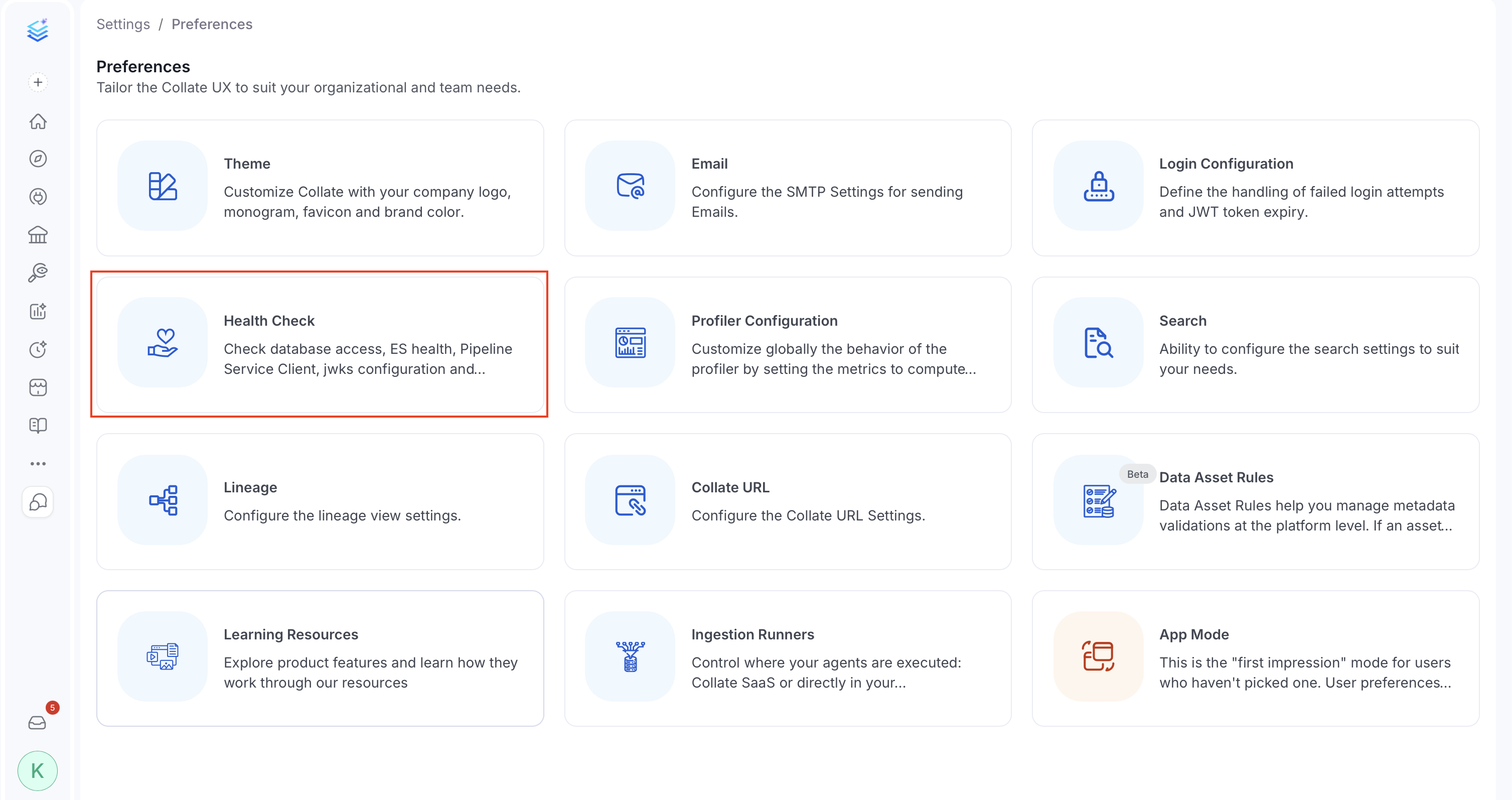The height and width of the screenshot is (800, 1512).
Task: Open the Theme settings title
Action: [247, 163]
